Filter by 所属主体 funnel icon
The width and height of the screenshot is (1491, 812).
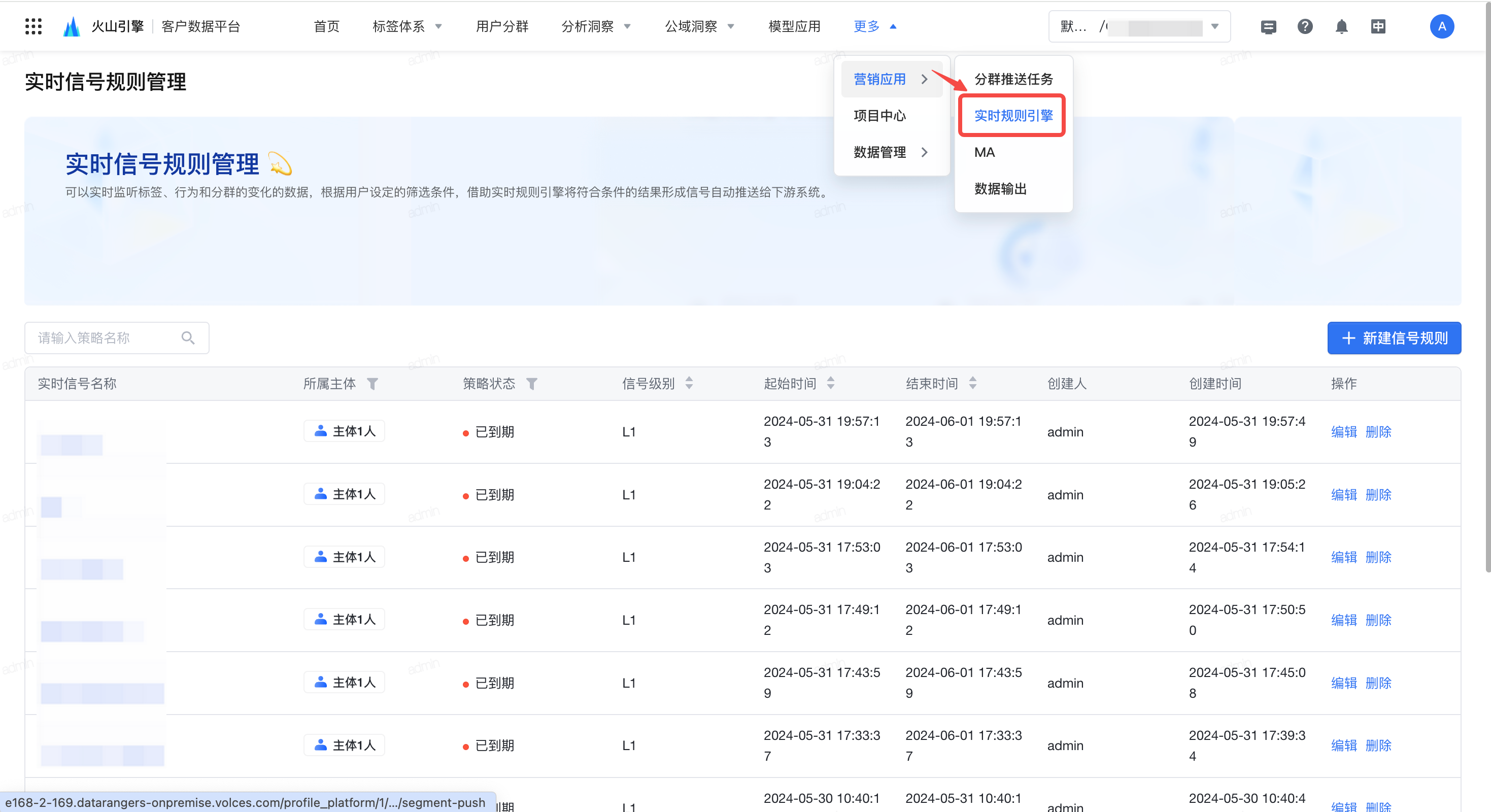click(x=372, y=384)
